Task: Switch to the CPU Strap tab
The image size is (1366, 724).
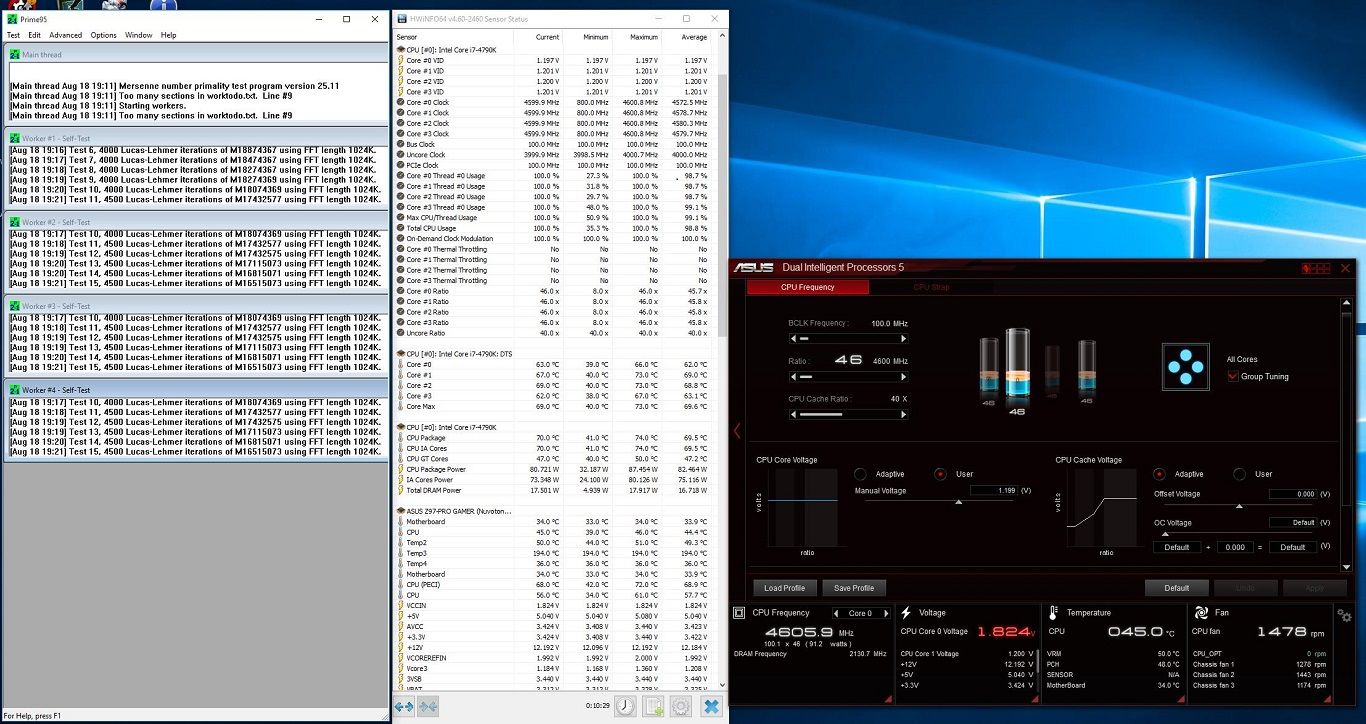Action: (x=932, y=287)
